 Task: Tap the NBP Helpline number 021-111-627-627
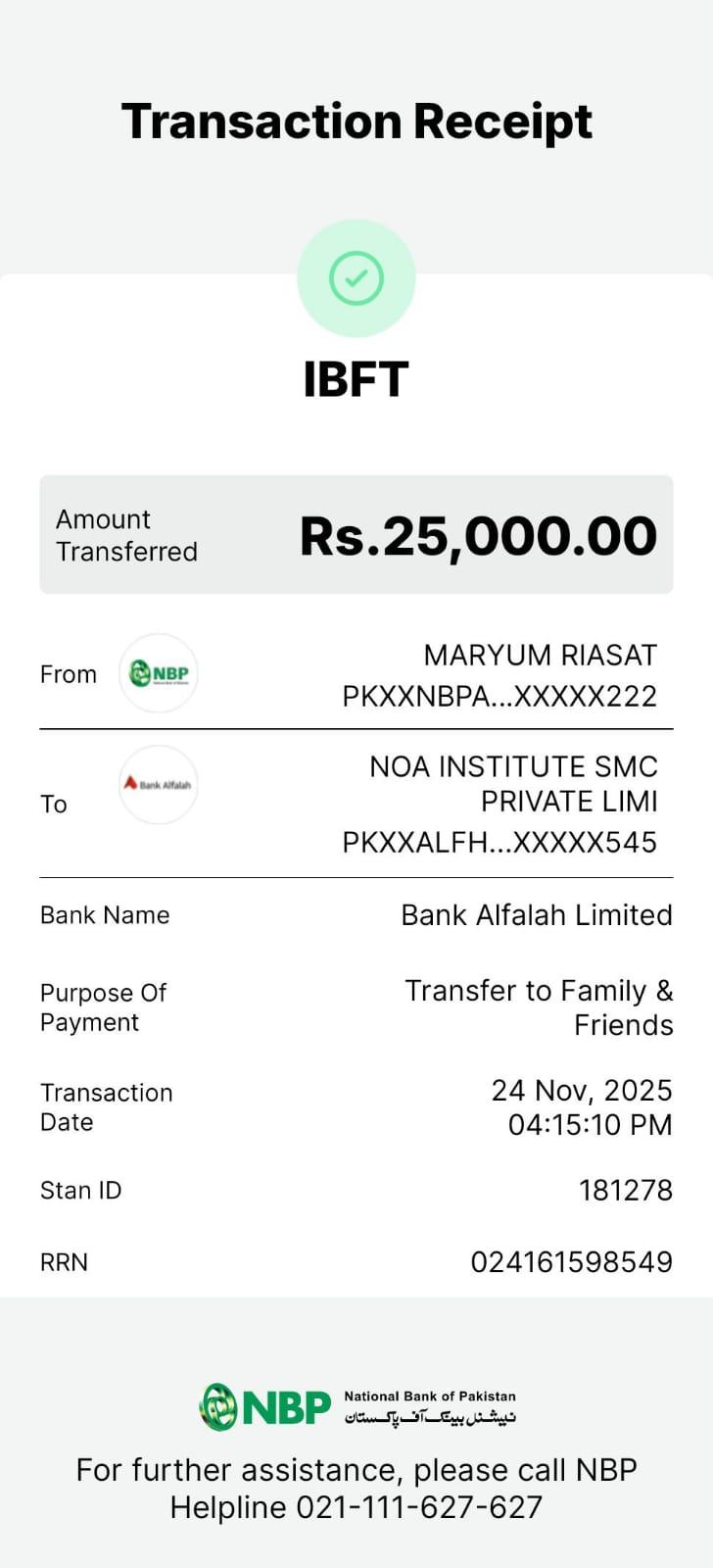[x=419, y=1507]
